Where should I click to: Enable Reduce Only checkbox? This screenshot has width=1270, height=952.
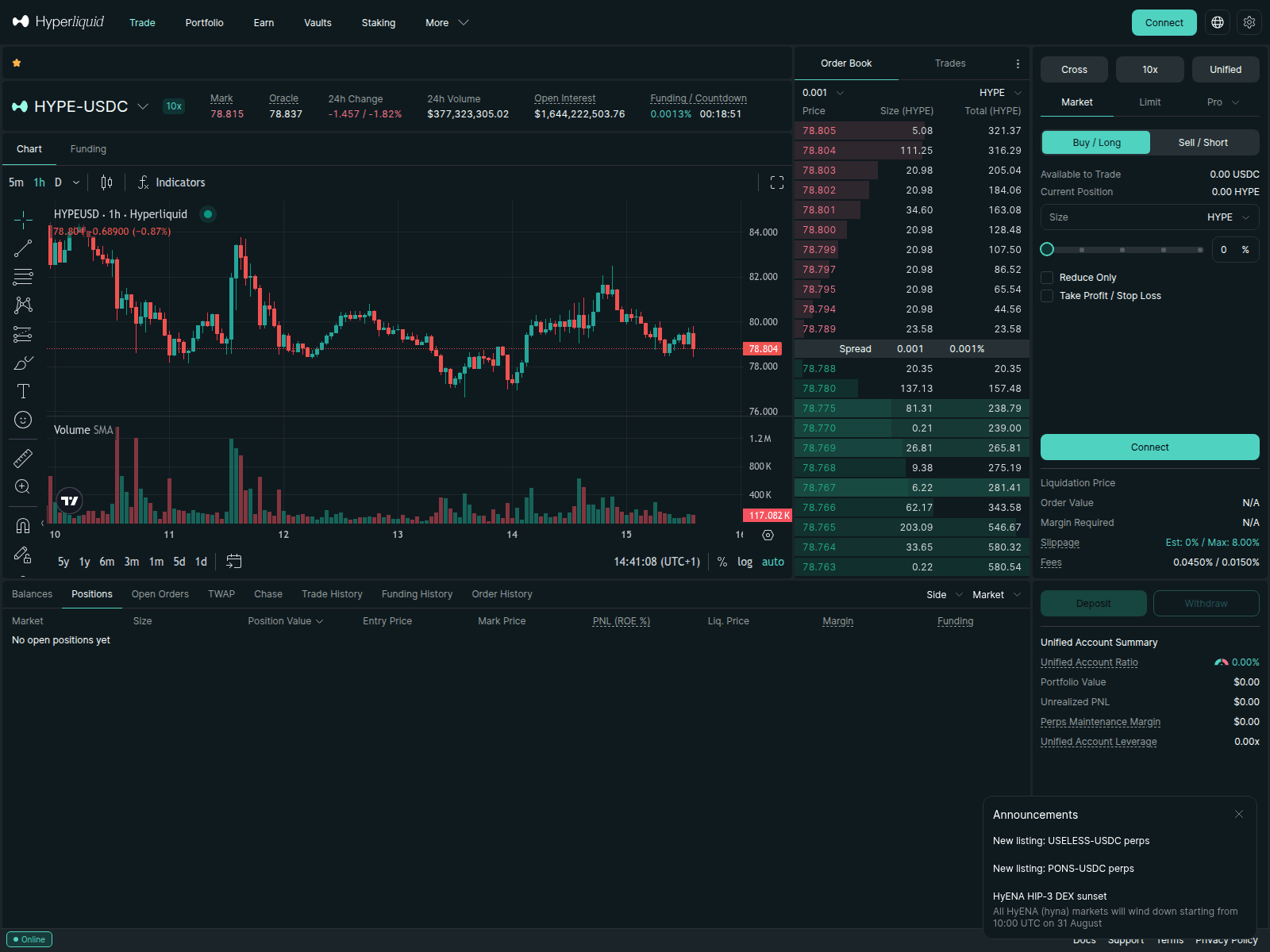pyautogui.click(x=1047, y=278)
